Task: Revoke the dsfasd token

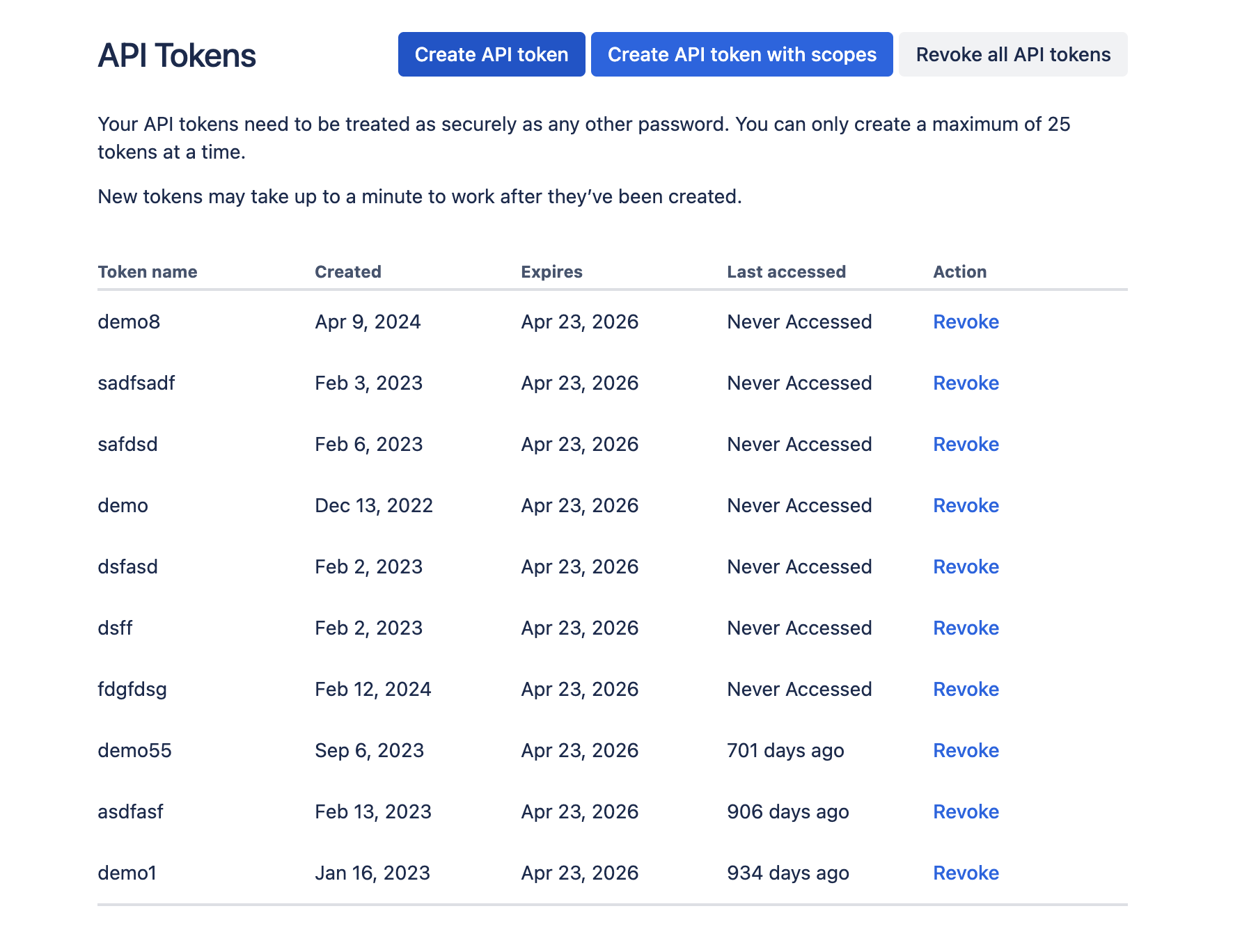Action: coord(966,566)
